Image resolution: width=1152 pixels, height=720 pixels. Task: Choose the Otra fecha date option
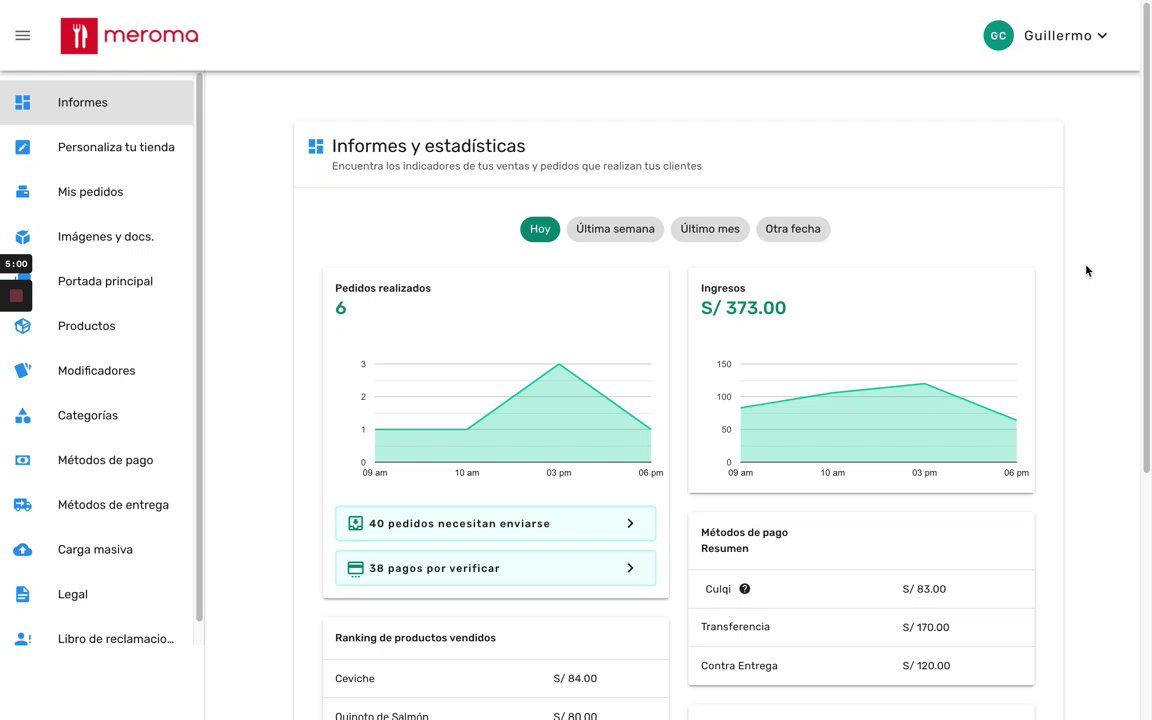[x=793, y=229]
